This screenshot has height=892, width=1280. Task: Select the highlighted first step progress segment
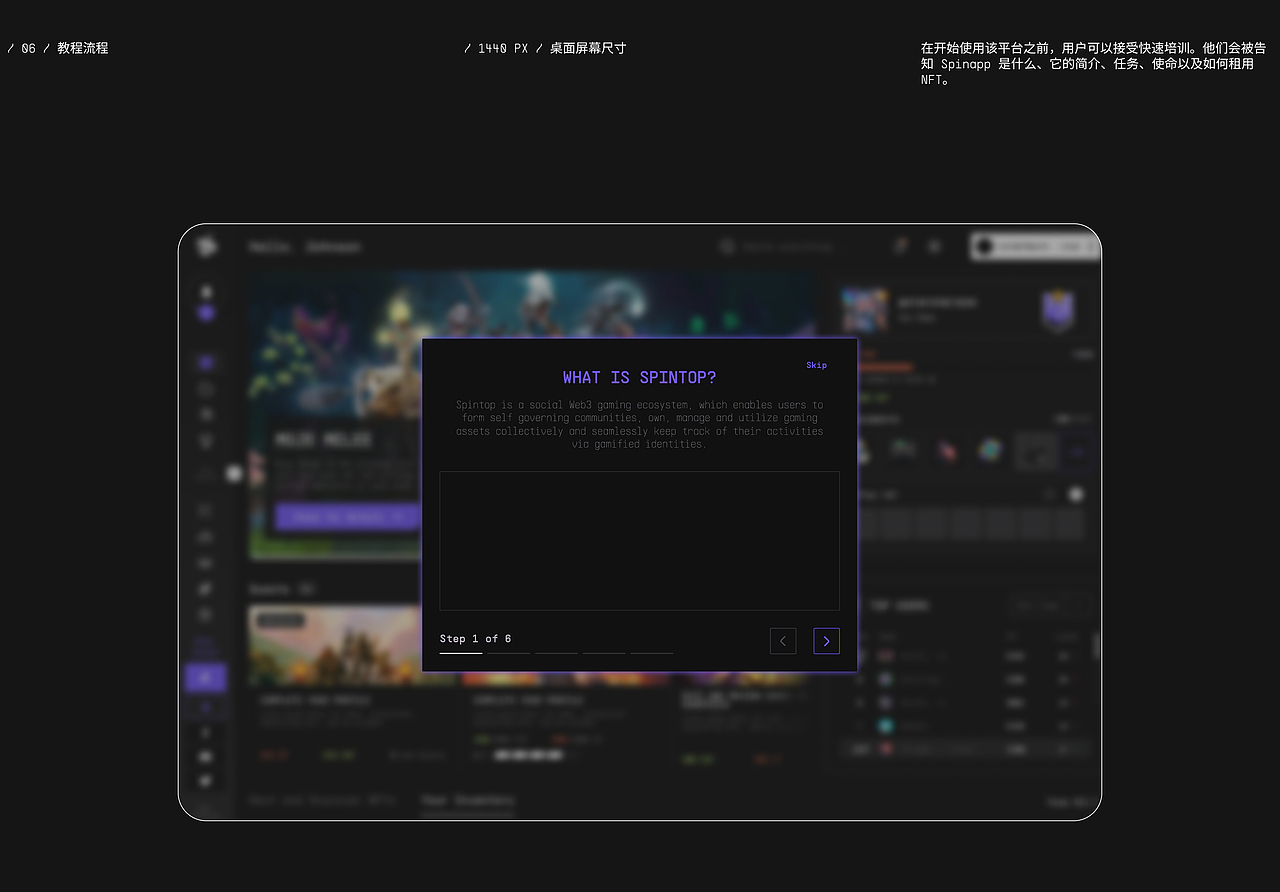[x=461, y=653]
